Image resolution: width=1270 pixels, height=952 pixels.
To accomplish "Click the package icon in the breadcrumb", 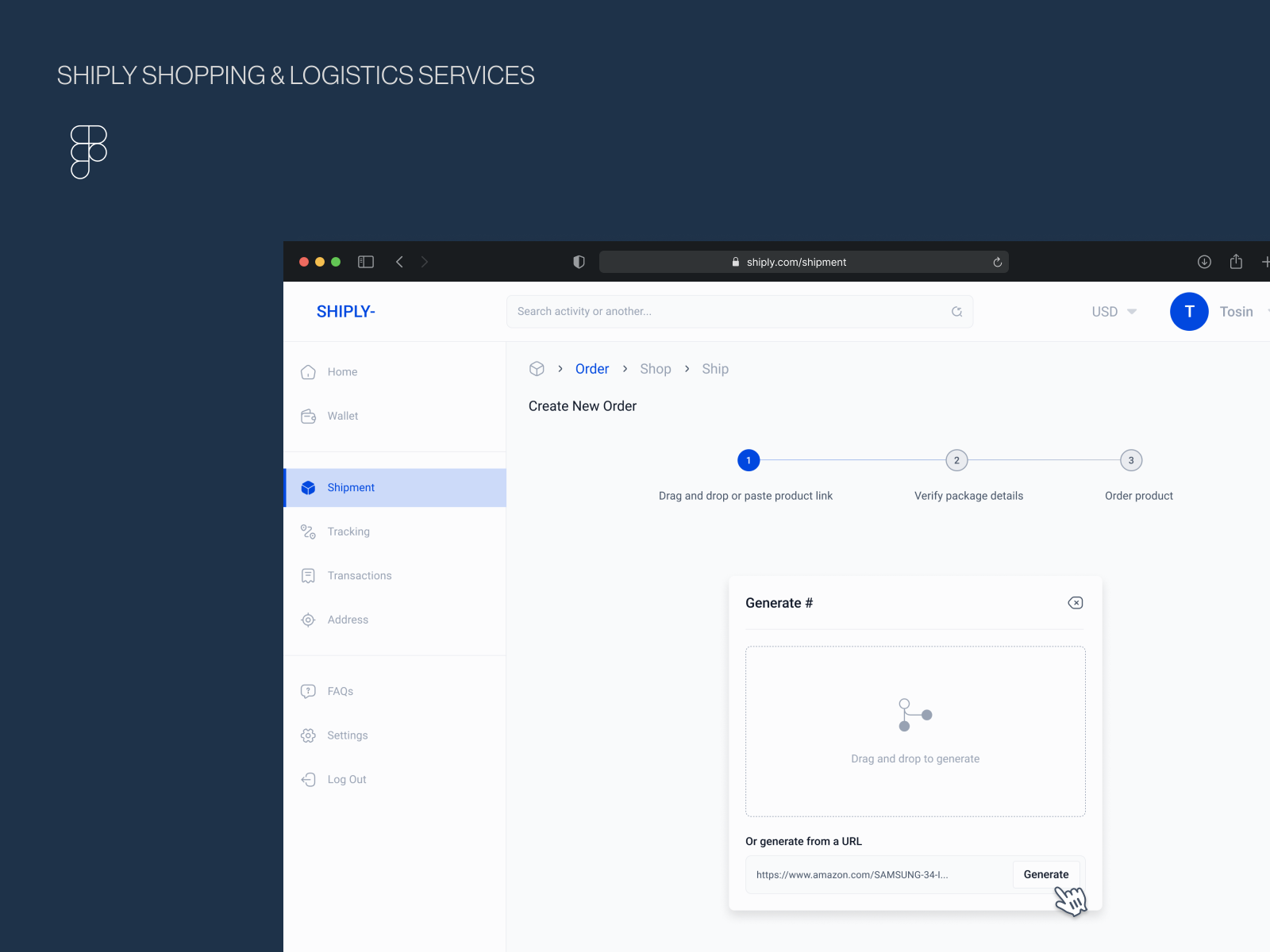I will pyautogui.click(x=537, y=368).
